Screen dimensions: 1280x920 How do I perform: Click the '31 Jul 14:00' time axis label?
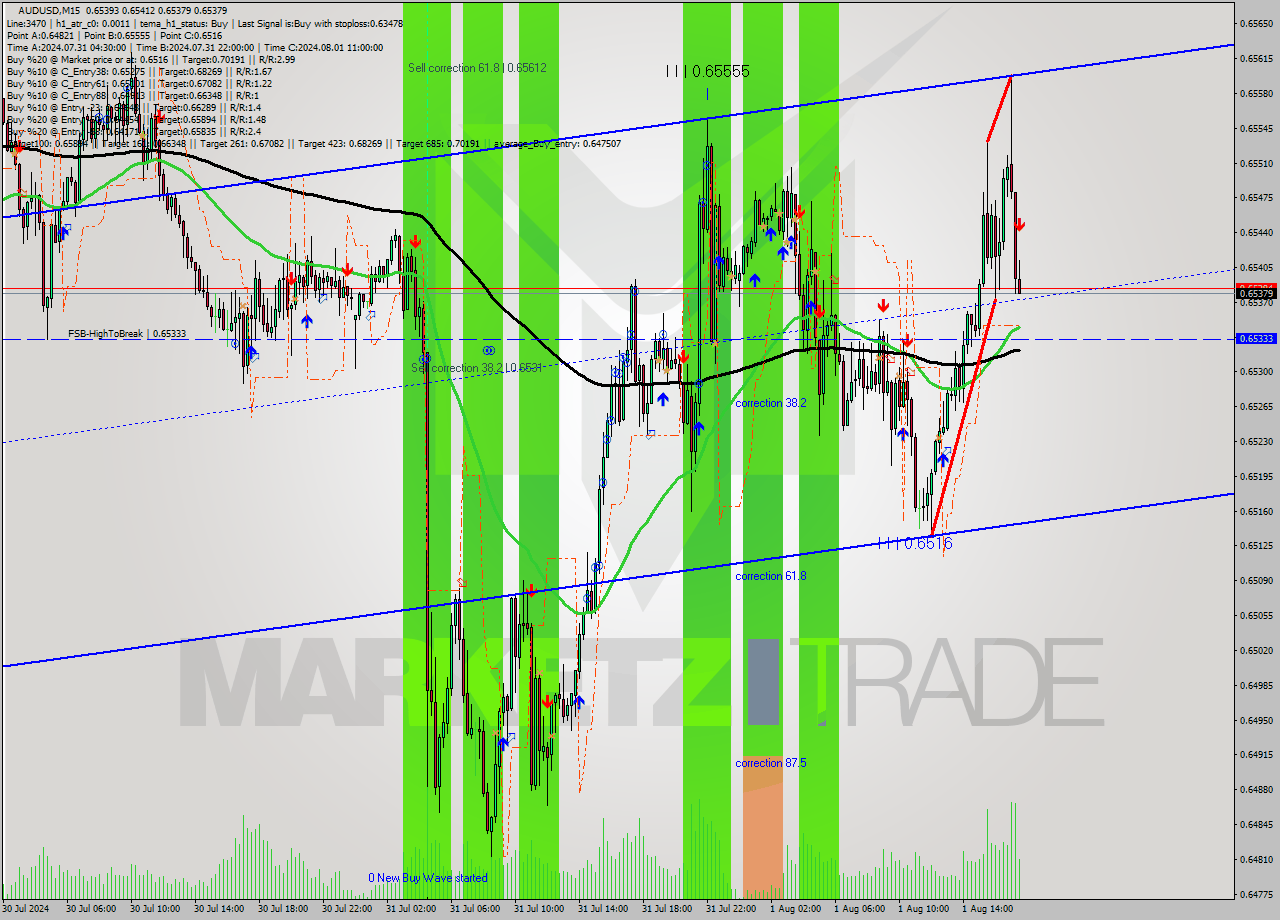pyautogui.click(x=603, y=909)
